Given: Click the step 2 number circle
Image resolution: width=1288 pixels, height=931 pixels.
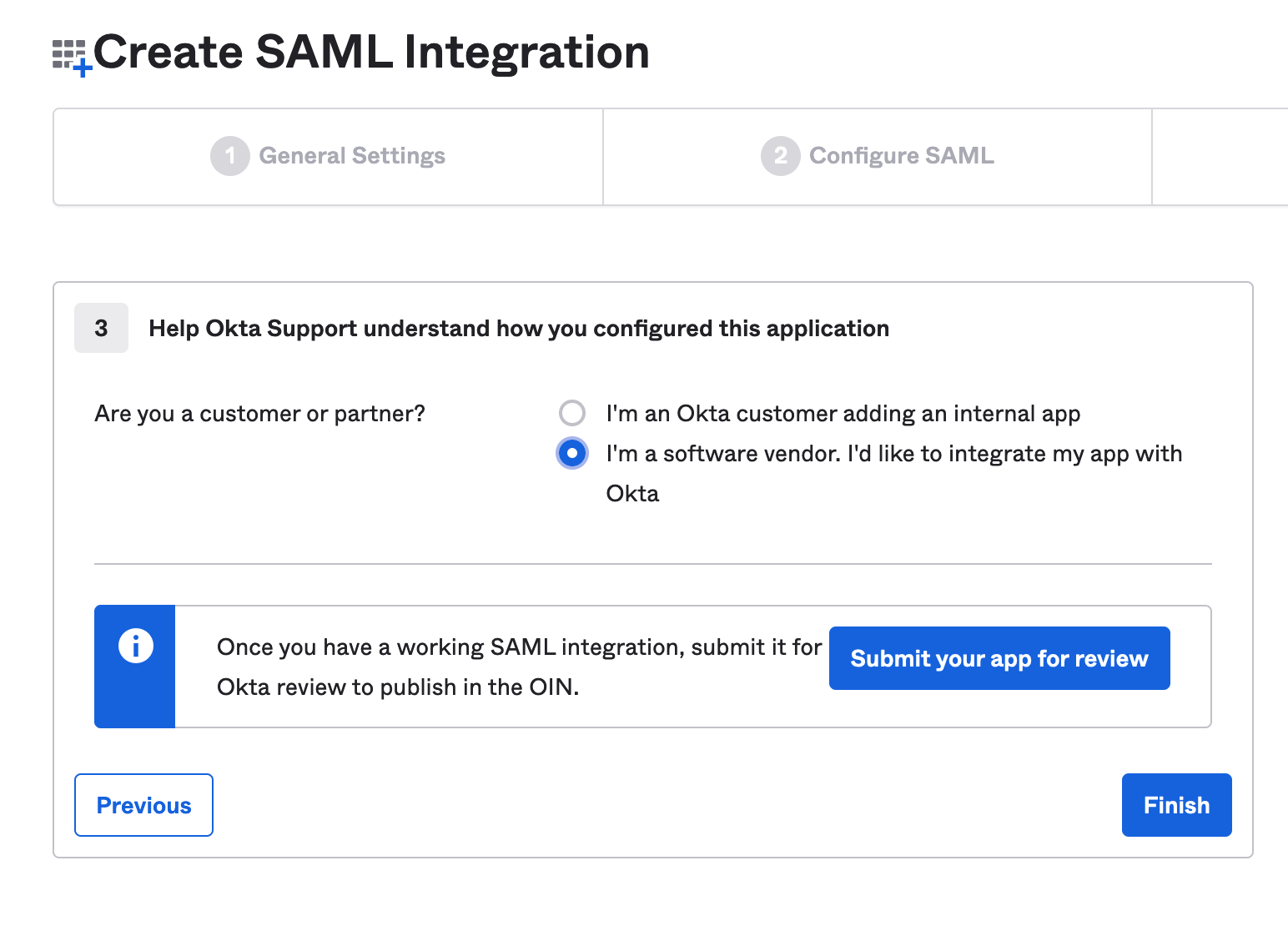Looking at the screenshot, I should pyautogui.click(x=780, y=156).
